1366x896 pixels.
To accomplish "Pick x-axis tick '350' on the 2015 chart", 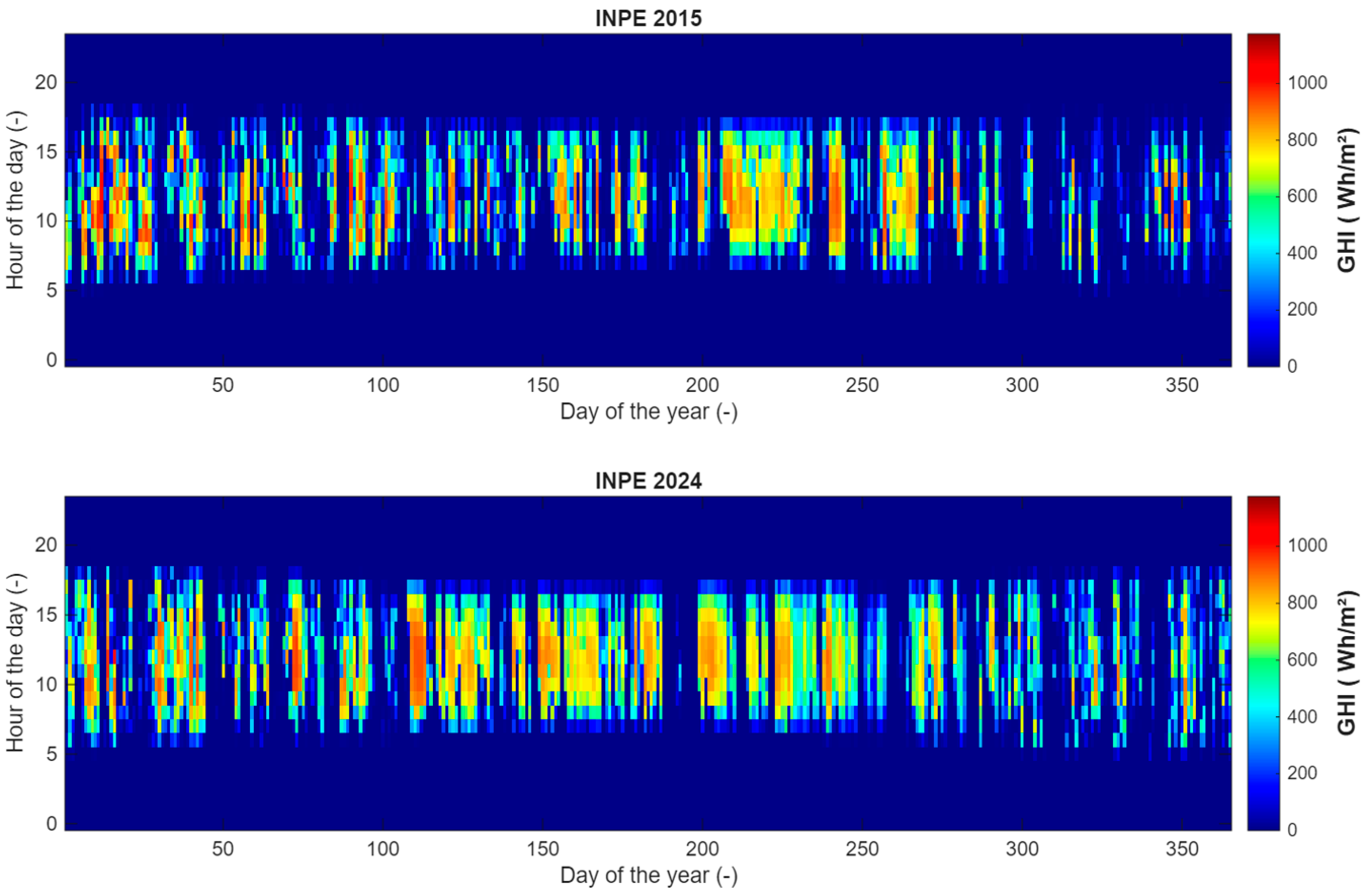I will click(1182, 385).
